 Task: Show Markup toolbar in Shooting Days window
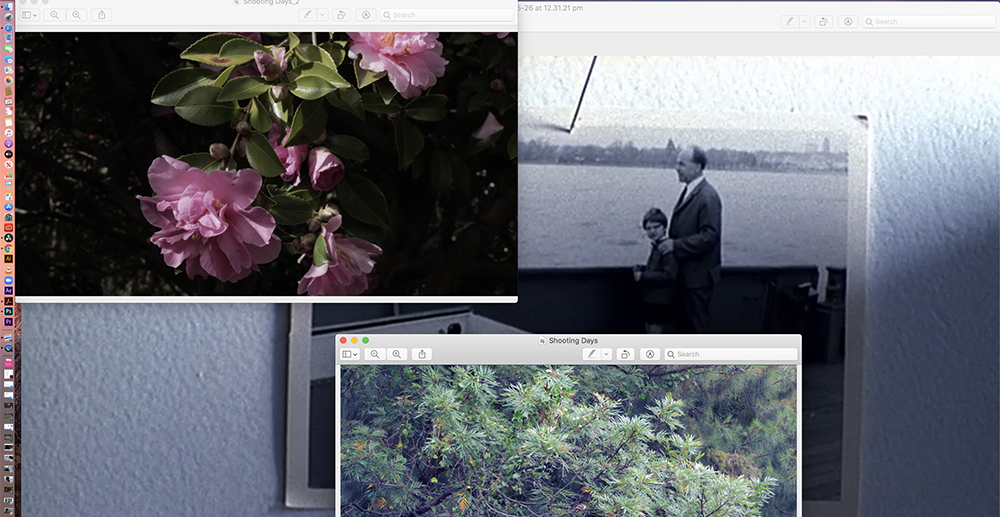[650, 354]
